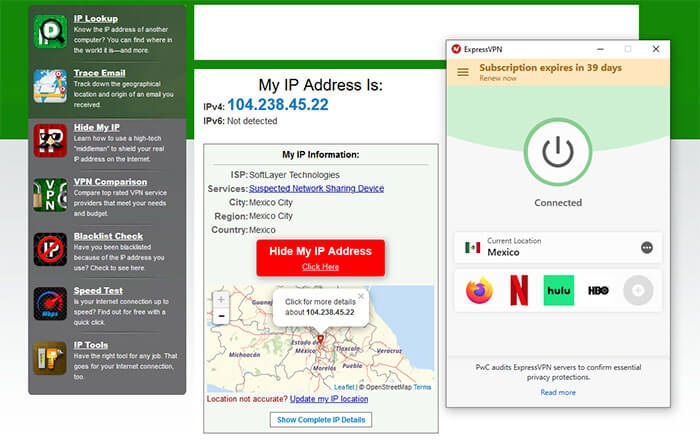Zoom out on the map
The height and width of the screenshot is (442, 700).
[x=221, y=316]
